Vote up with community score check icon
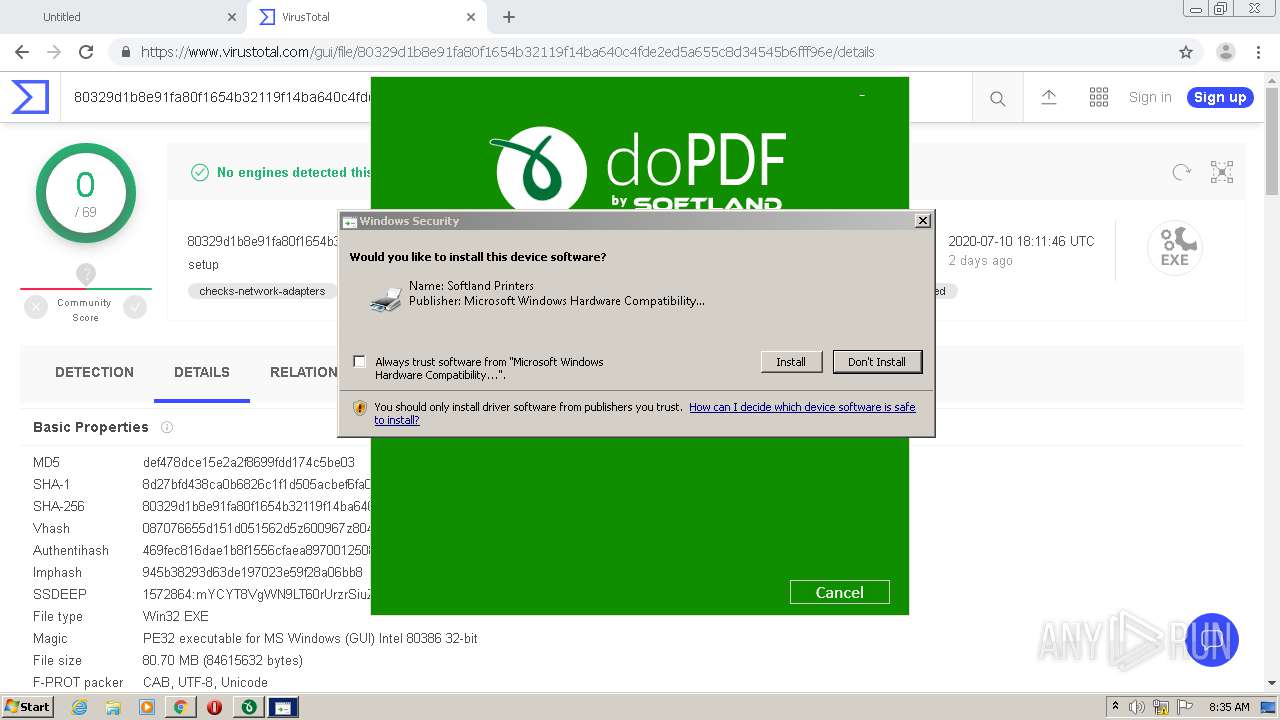The width and height of the screenshot is (1280, 720). tap(135, 308)
